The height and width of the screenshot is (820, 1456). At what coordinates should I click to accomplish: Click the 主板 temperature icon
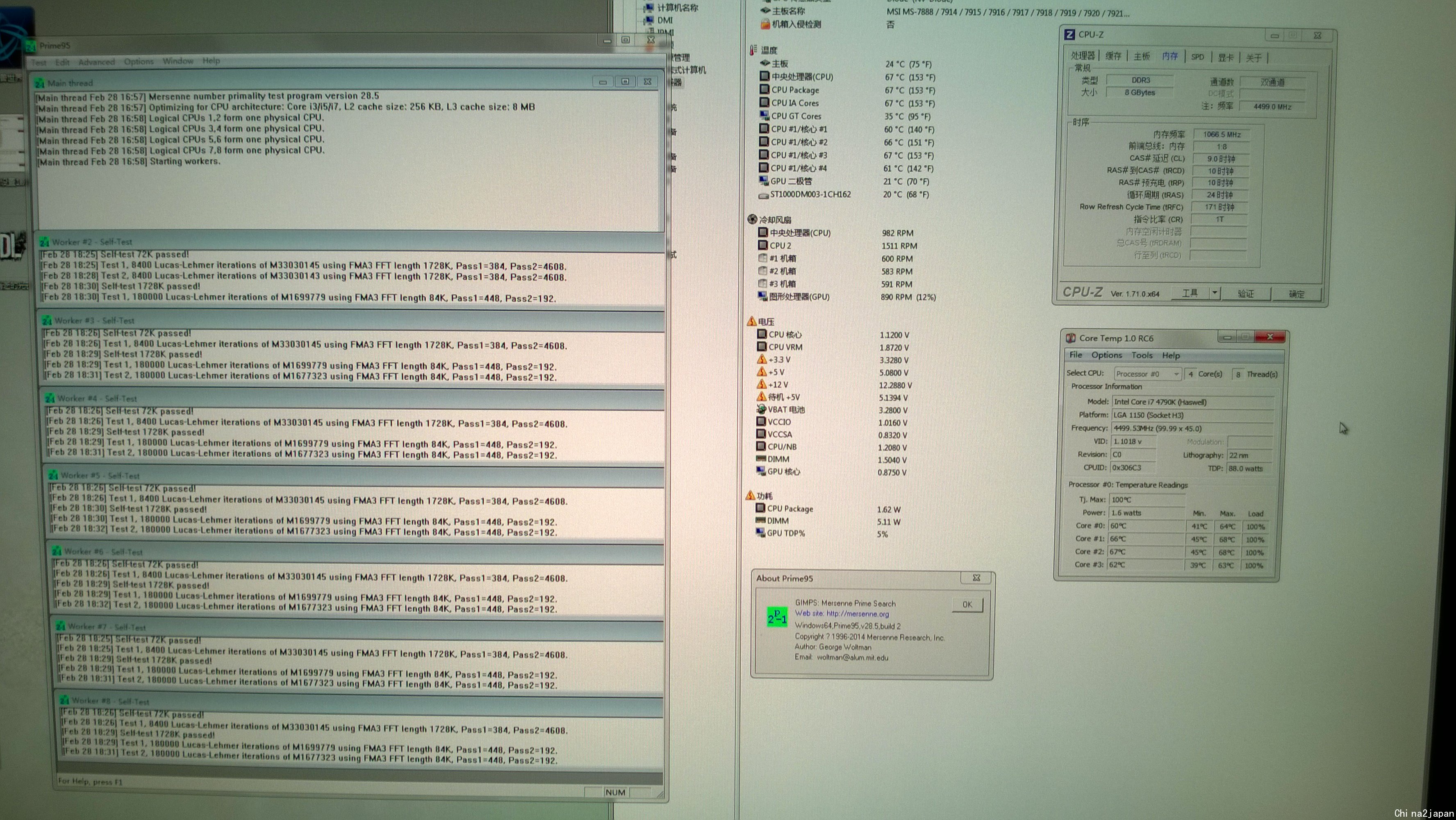(765, 63)
